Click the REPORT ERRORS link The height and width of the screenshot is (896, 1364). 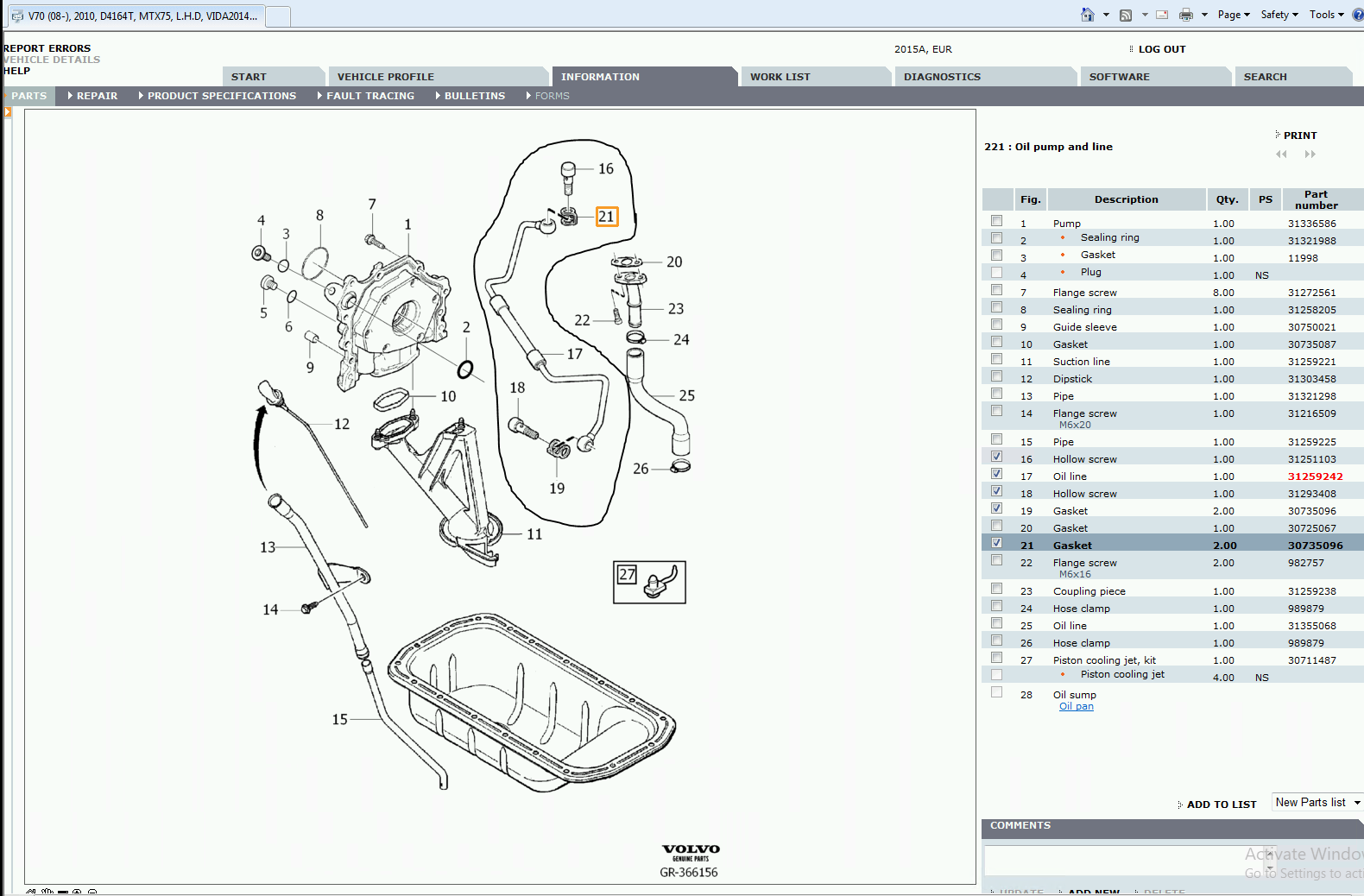pos(47,48)
